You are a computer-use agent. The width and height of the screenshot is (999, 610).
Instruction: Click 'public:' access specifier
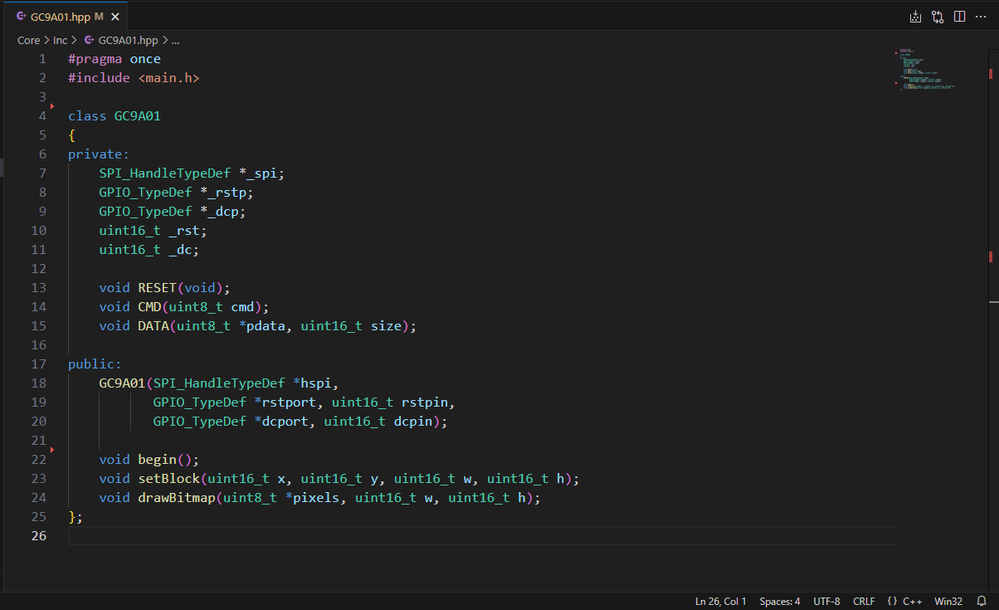pos(94,364)
